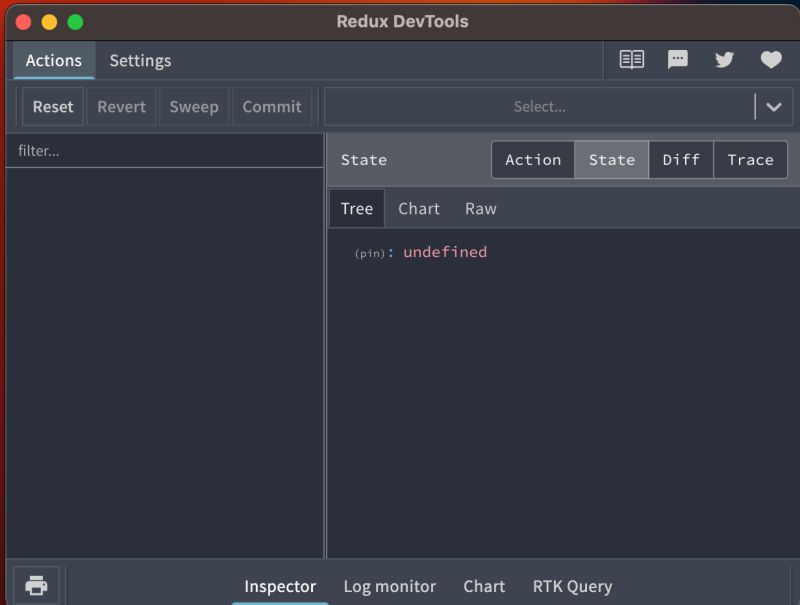This screenshot has width=800, height=605.
Task: Switch to the Settings tab
Action: coord(140,61)
